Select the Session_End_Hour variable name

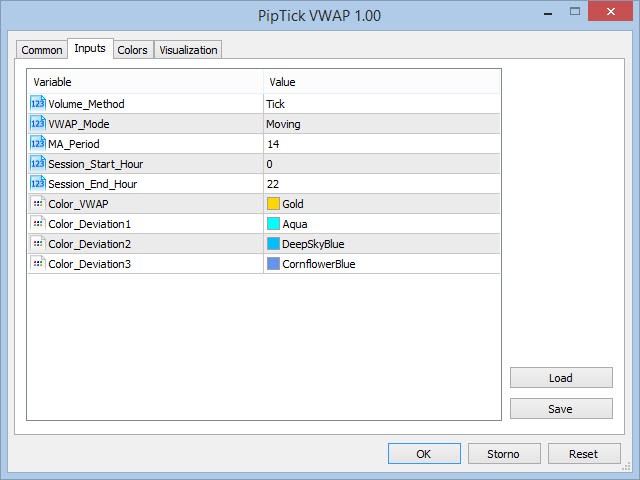coord(93,184)
